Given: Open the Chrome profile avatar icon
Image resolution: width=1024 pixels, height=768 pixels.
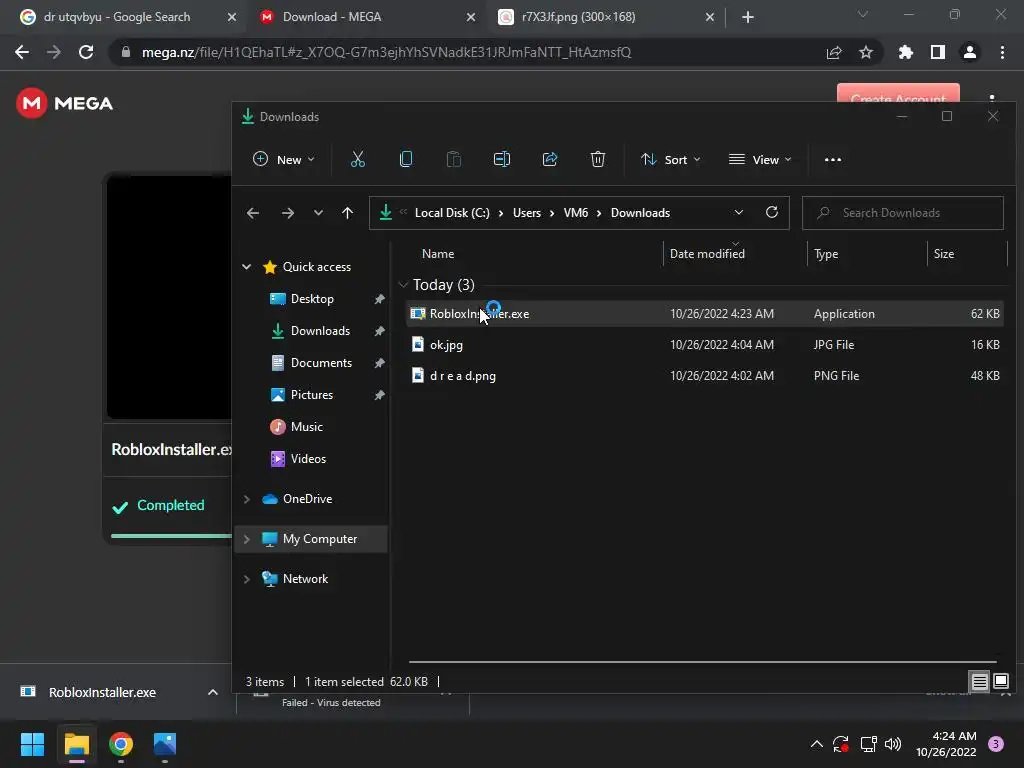Looking at the screenshot, I should click(x=970, y=52).
